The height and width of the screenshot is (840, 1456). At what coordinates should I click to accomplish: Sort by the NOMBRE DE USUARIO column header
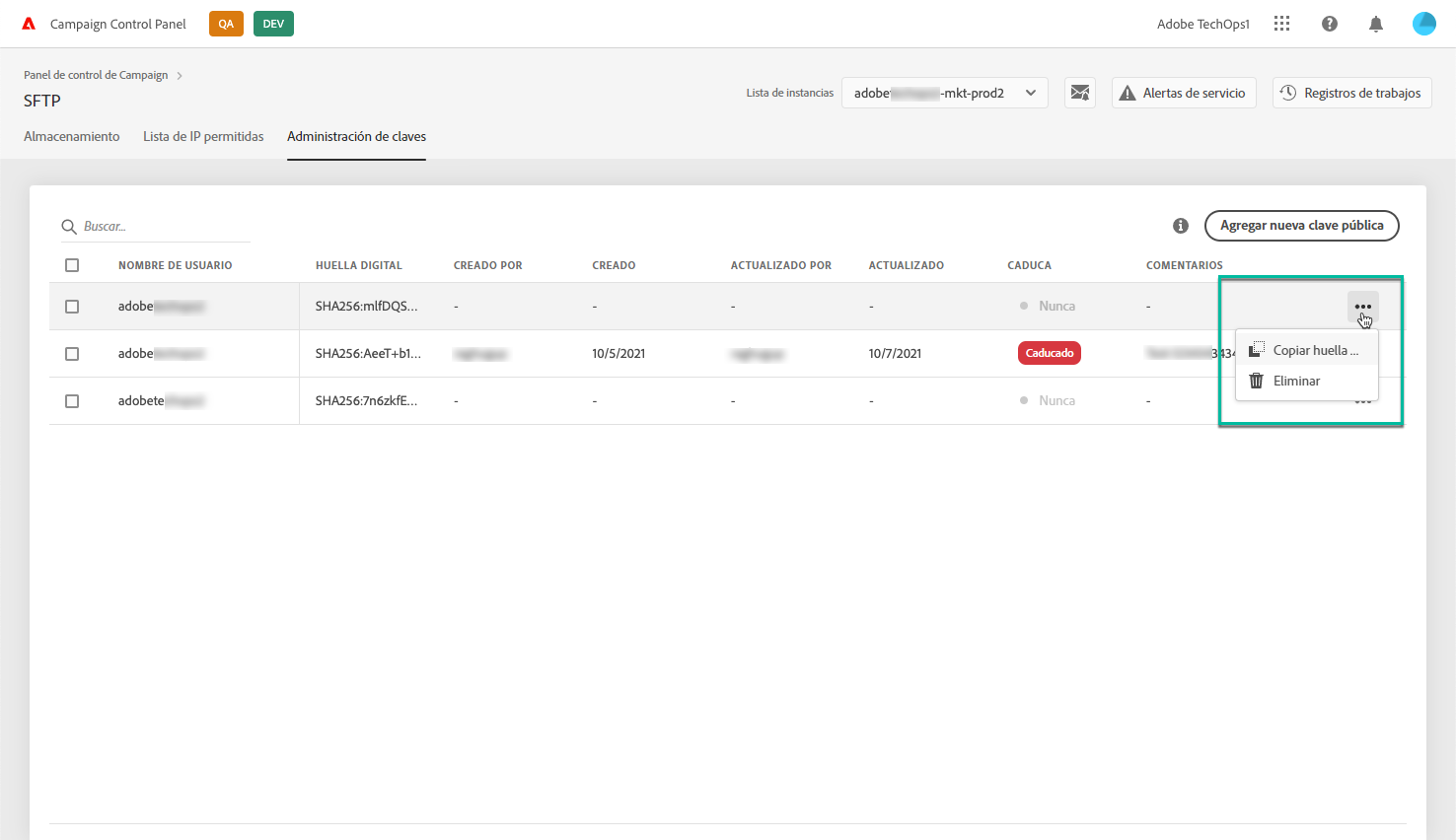[x=176, y=265]
